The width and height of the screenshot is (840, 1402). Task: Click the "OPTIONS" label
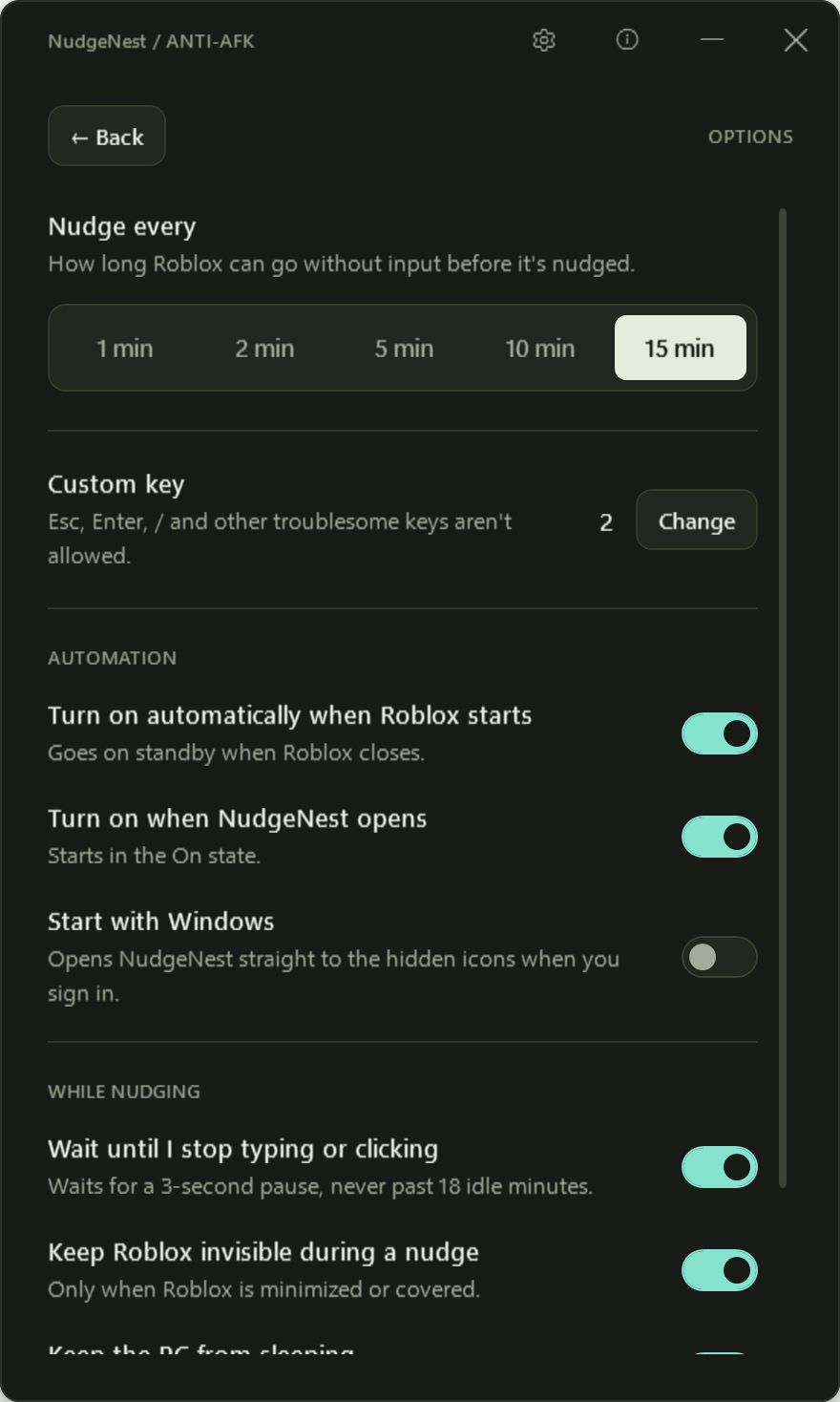click(x=750, y=137)
